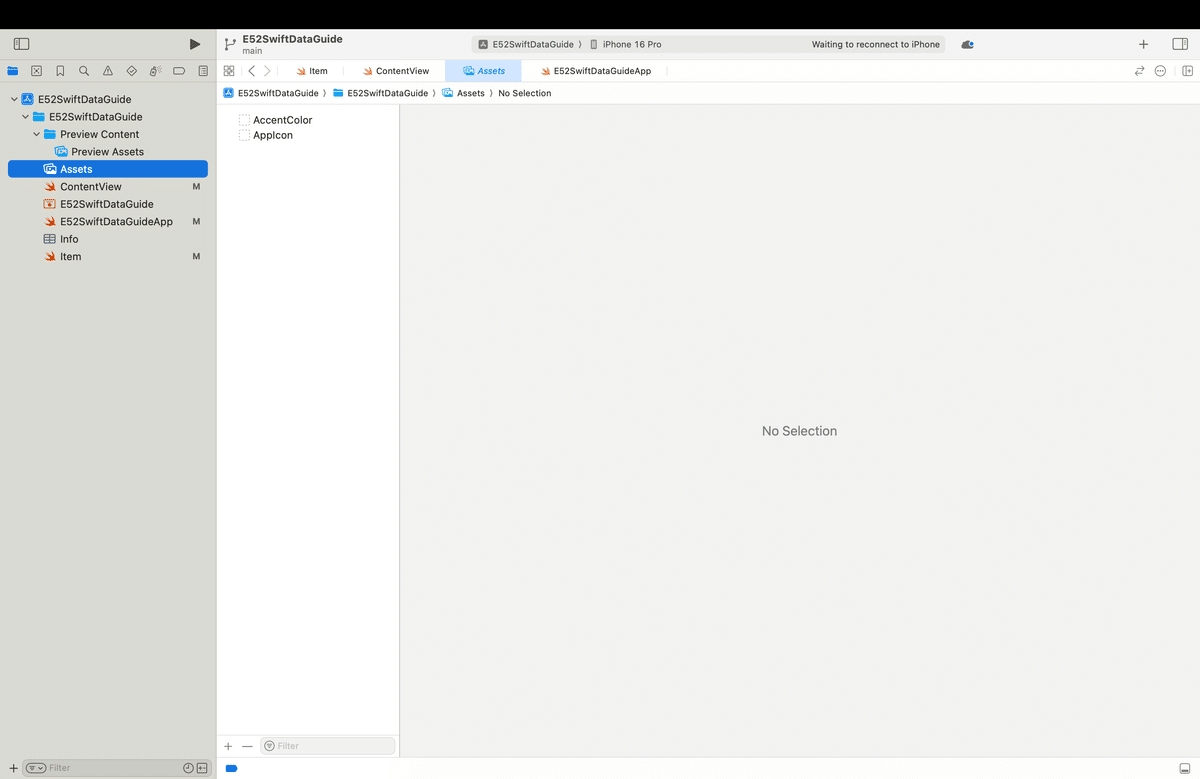Collapse the Preview Content folder
The image size is (1200, 779).
click(x=37, y=134)
